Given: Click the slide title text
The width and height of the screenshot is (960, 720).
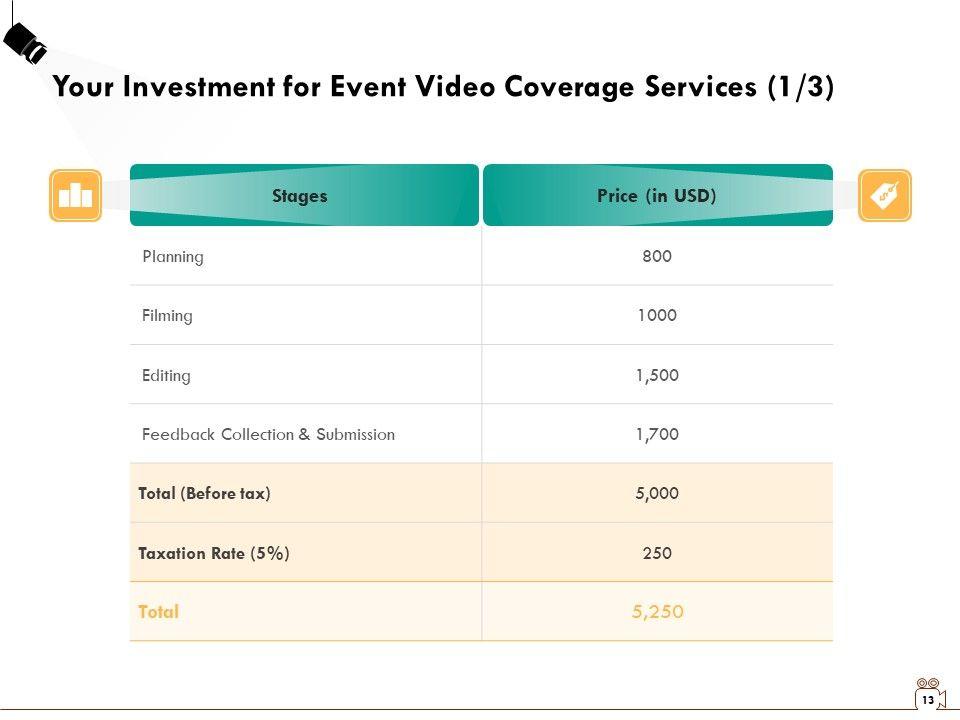Looking at the screenshot, I should [443, 87].
